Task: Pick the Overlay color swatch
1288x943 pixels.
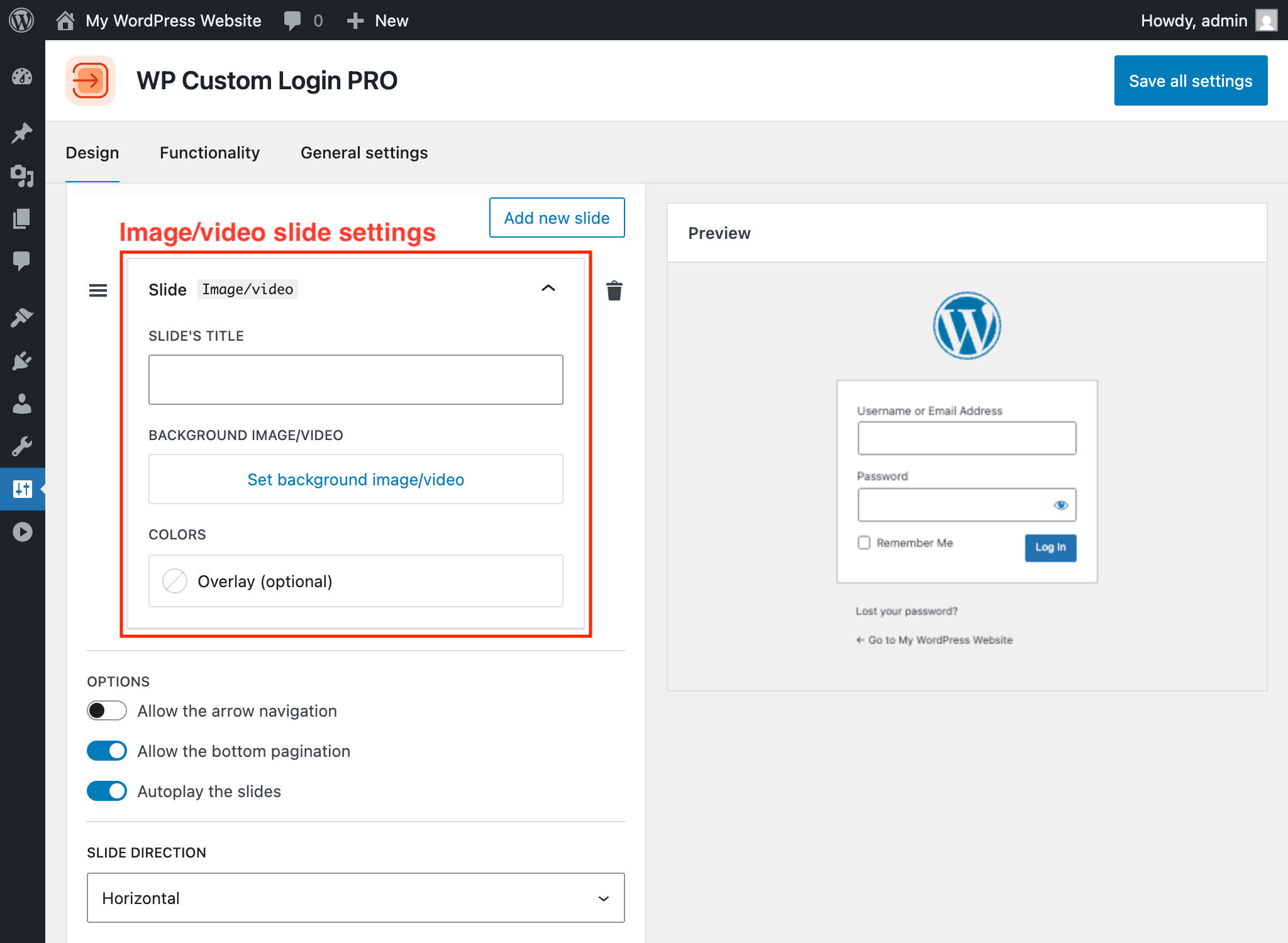Action: coord(174,581)
